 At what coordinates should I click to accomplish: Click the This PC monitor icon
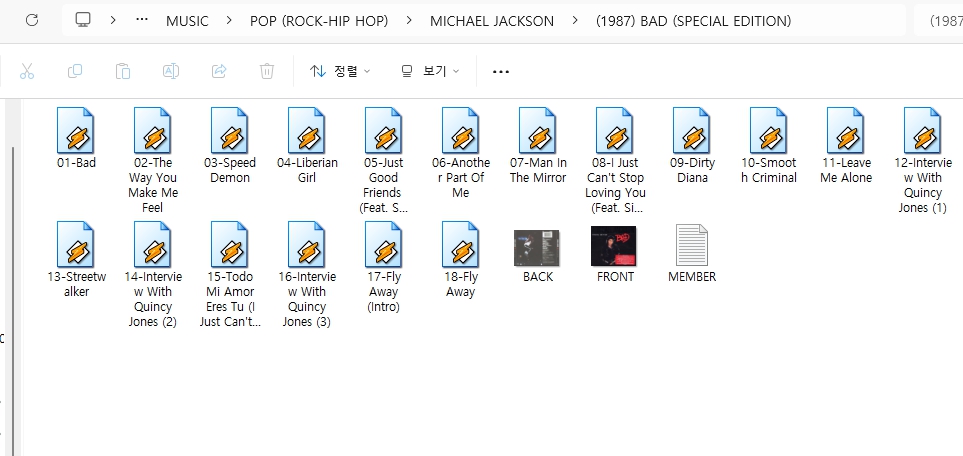84,20
